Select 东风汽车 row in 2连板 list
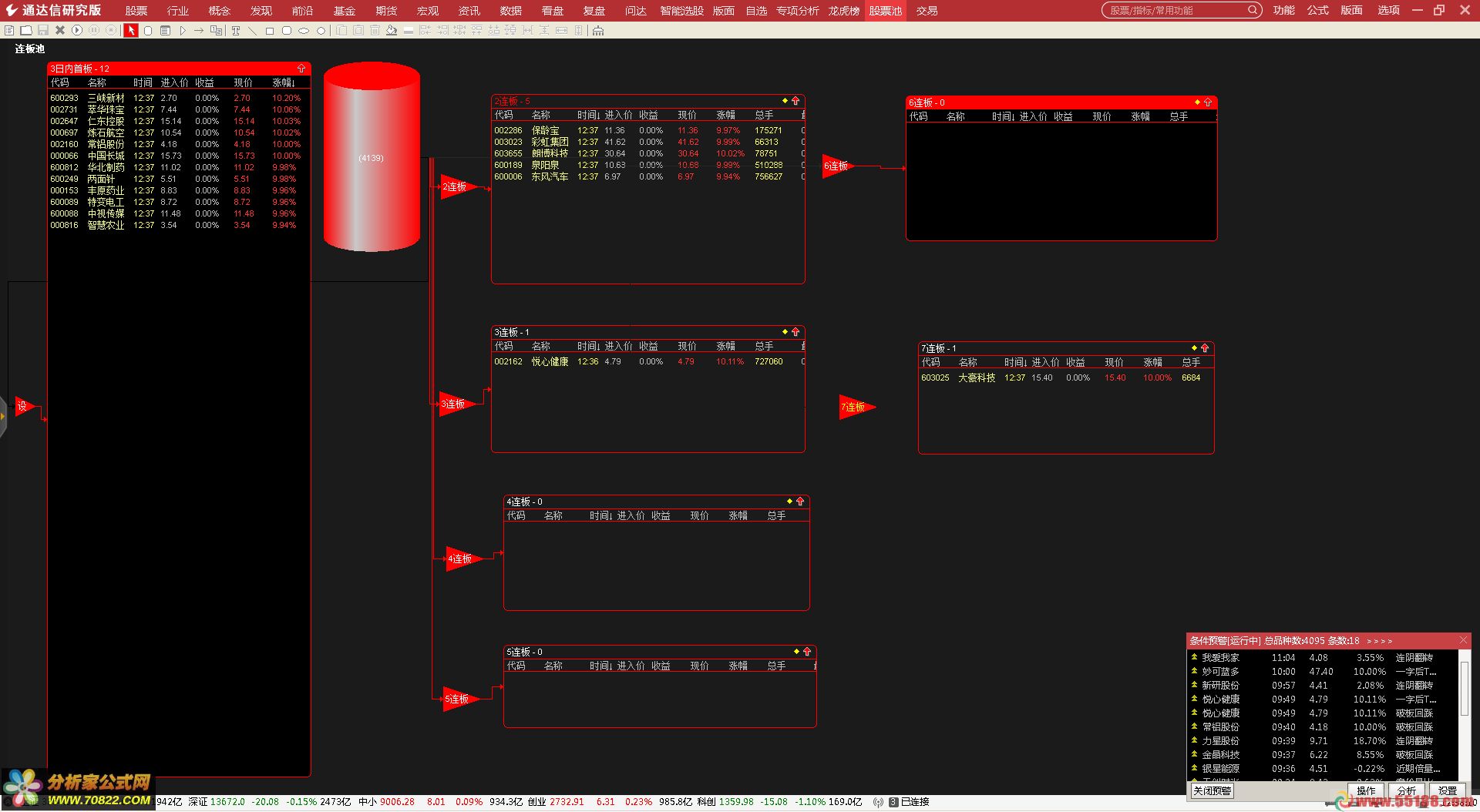This screenshot has width=1480, height=812. [x=647, y=176]
